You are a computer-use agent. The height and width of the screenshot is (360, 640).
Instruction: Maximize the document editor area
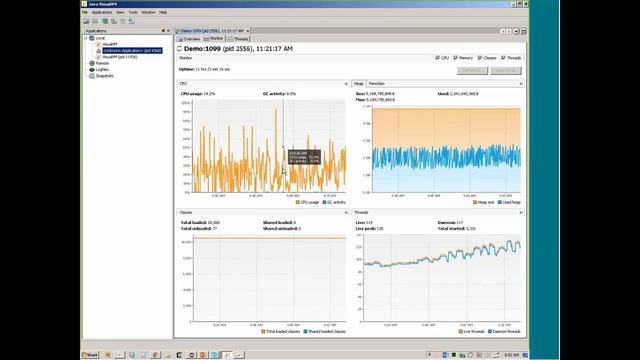tap(523, 31)
